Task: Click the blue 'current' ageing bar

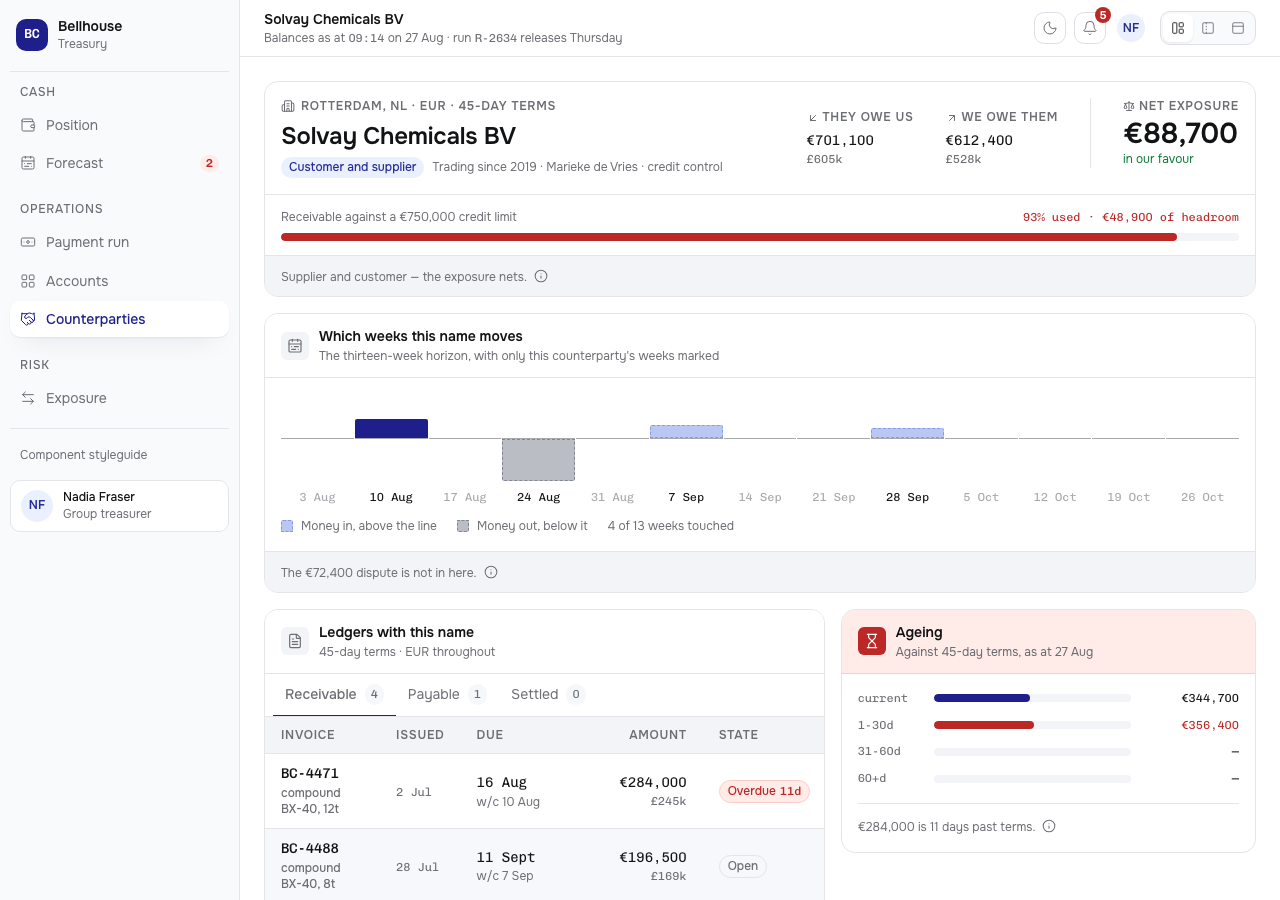Action: (x=982, y=698)
